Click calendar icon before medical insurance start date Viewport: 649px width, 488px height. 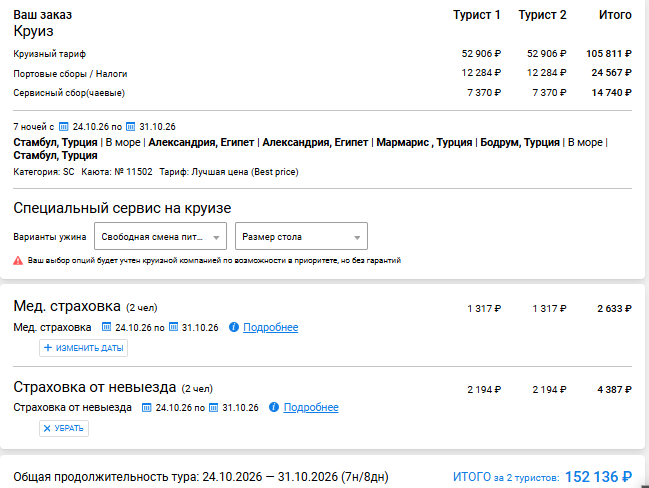106,327
